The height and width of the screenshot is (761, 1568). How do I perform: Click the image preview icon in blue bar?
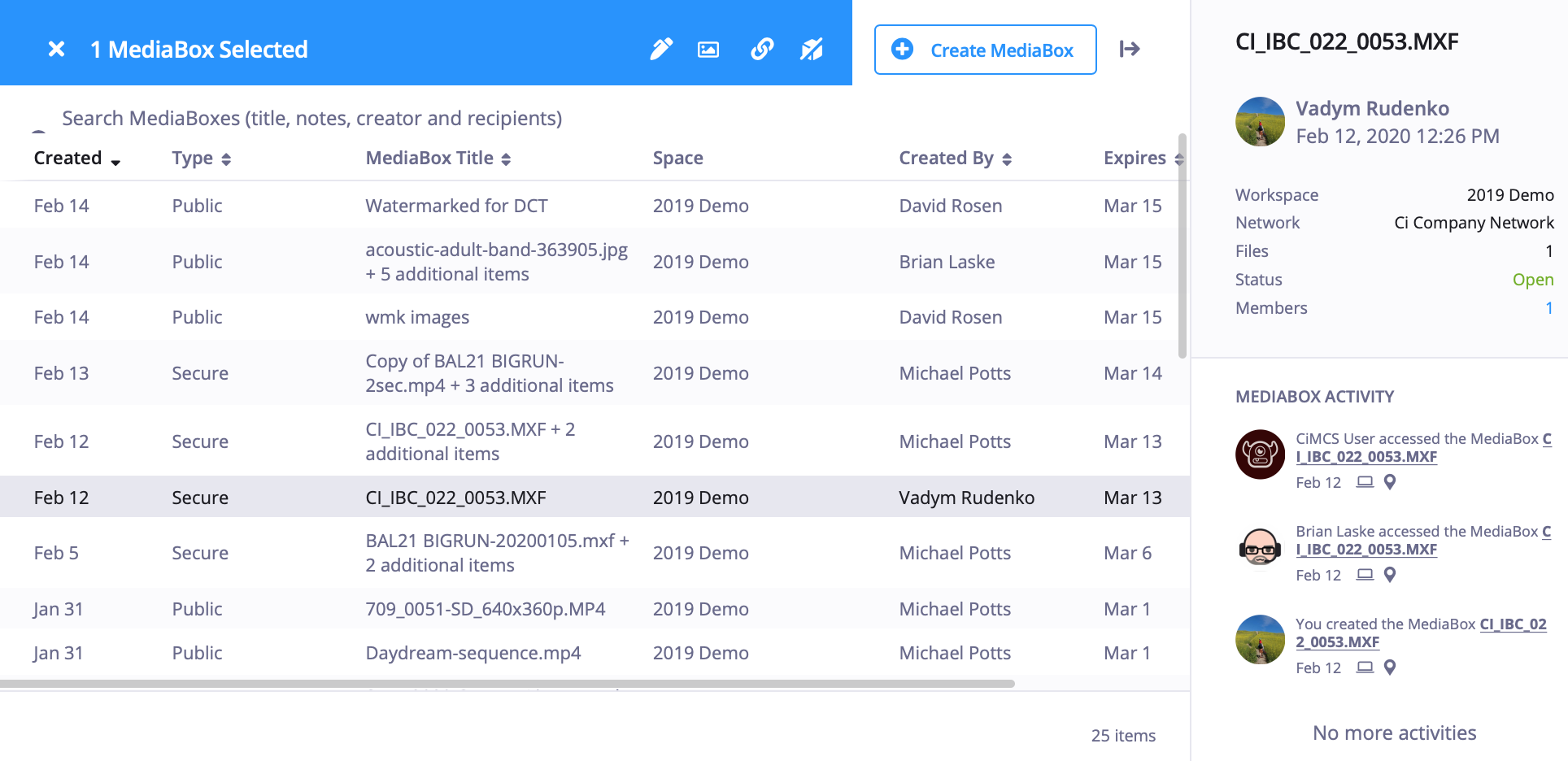point(708,50)
